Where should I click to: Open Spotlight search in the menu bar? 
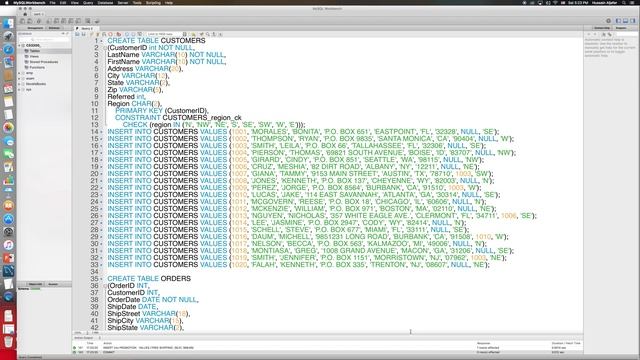[x=624, y=2]
